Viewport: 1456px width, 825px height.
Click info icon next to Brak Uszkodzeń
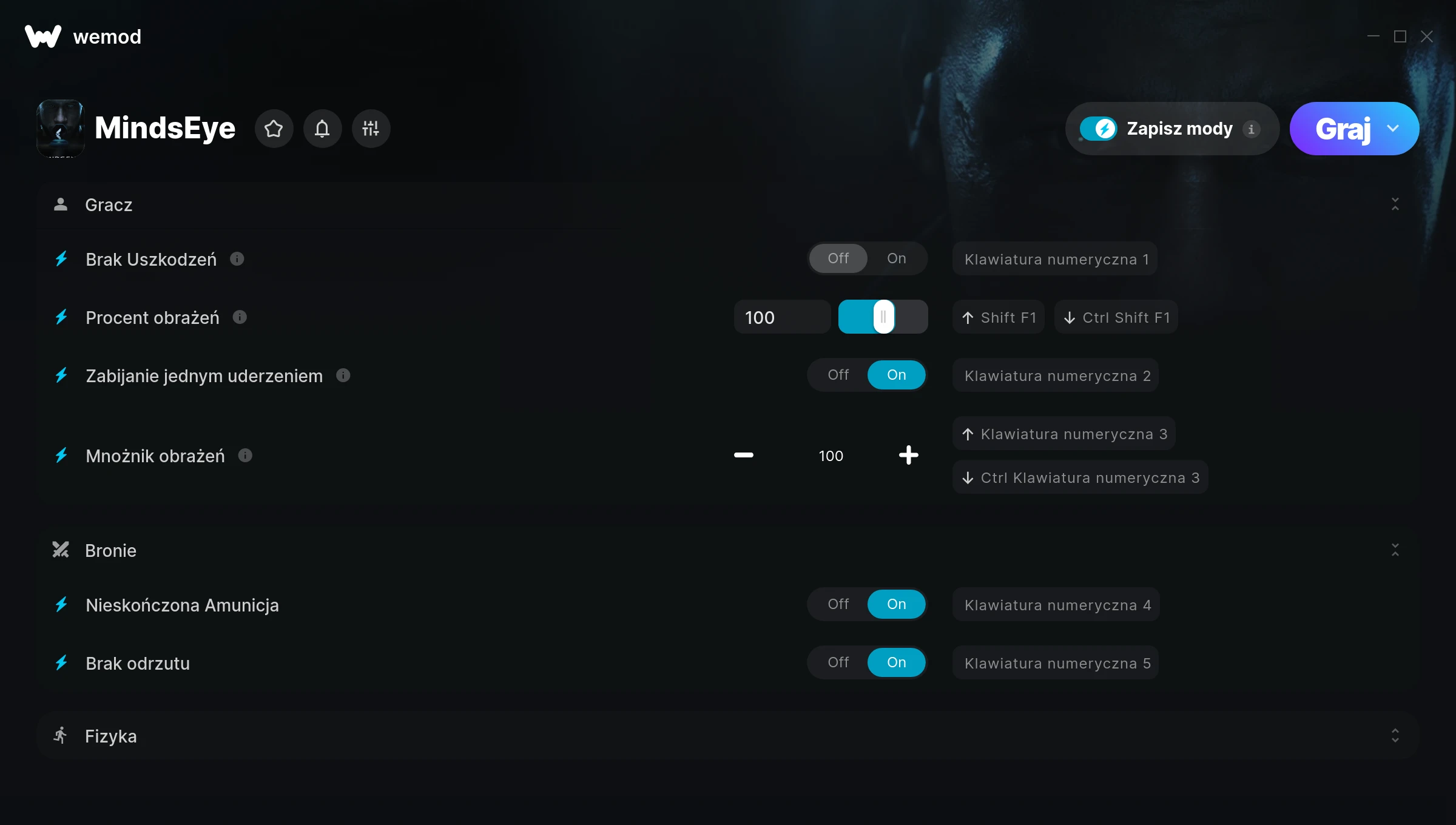coord(237,259)
